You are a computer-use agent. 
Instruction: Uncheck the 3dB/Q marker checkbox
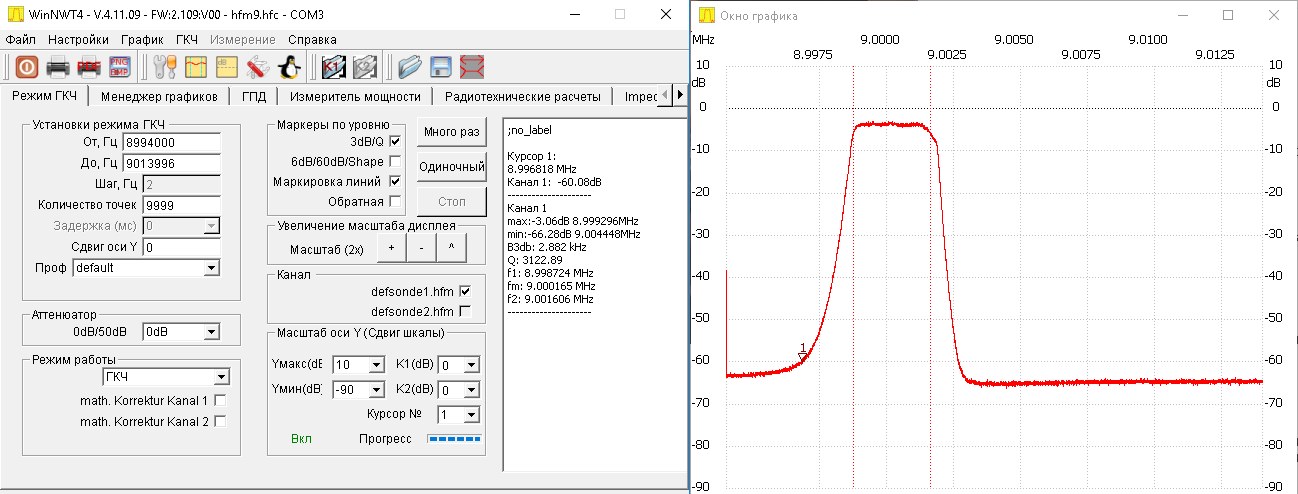394,142
